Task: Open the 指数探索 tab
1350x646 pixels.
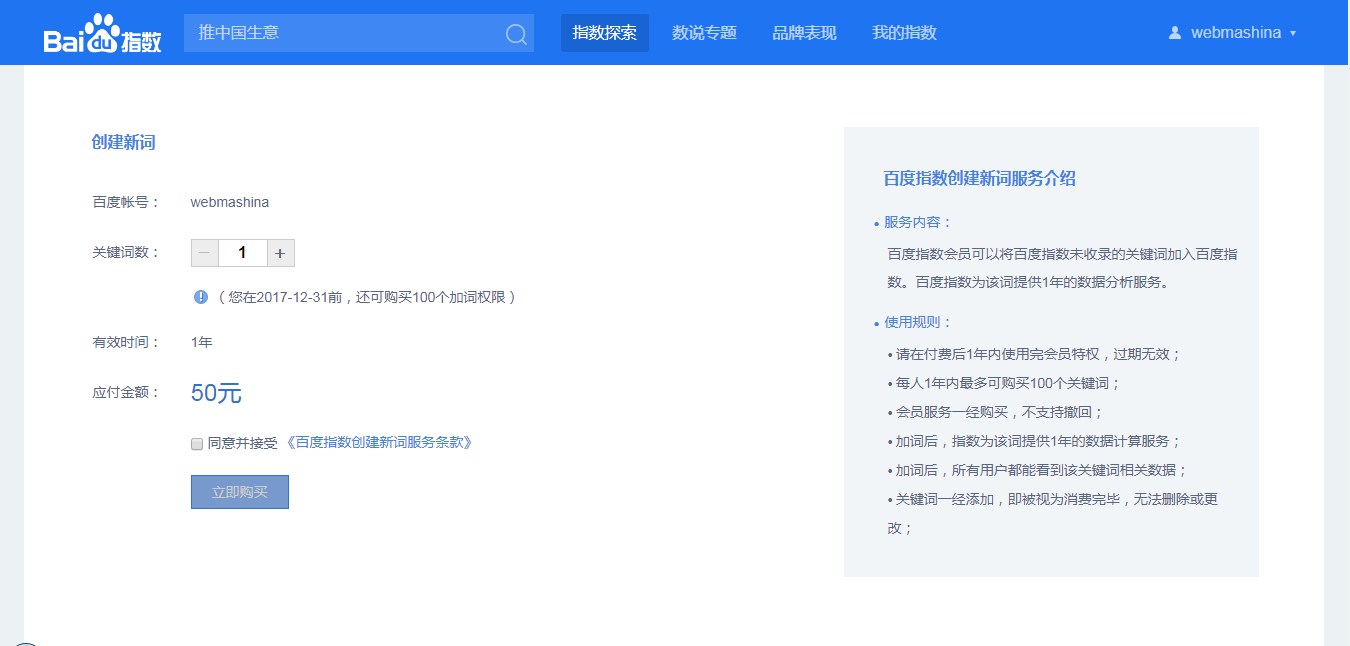Action: (605, 33)
